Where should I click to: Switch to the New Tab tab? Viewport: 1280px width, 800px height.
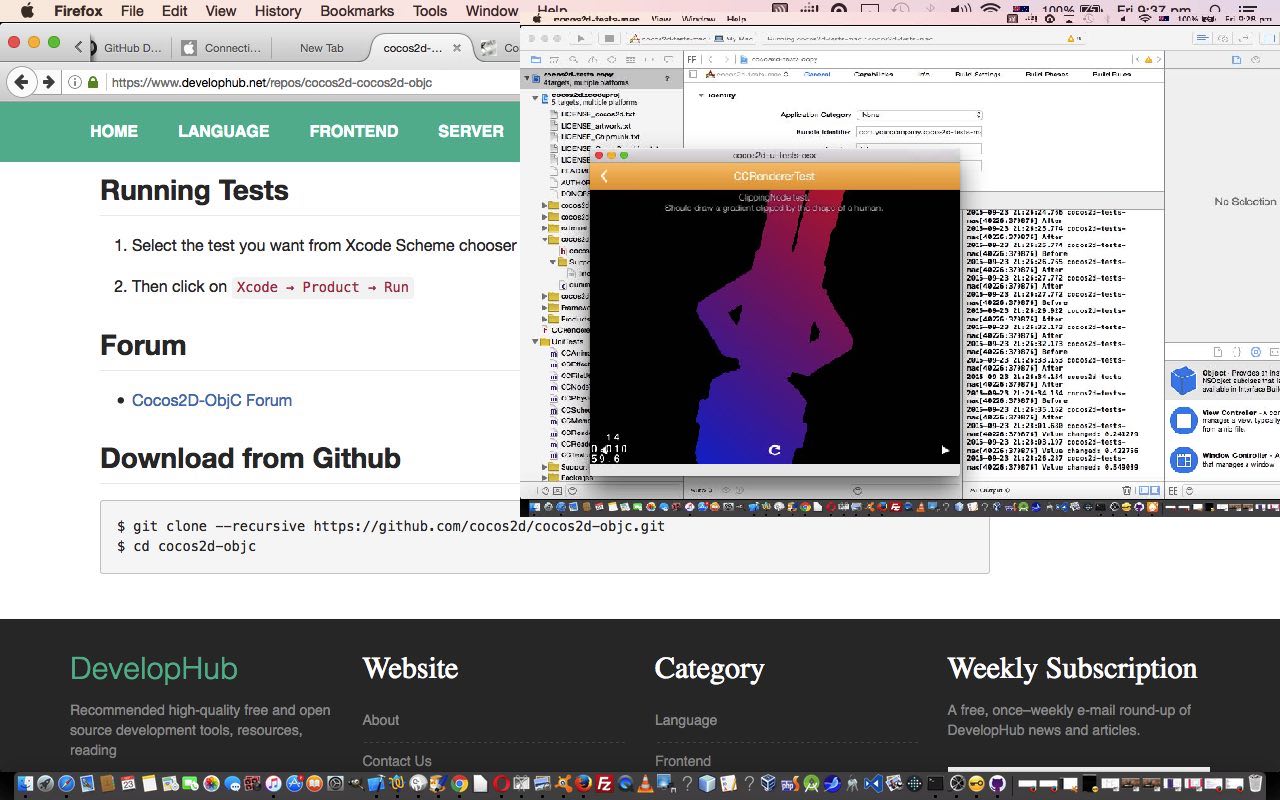coord(321,48)
